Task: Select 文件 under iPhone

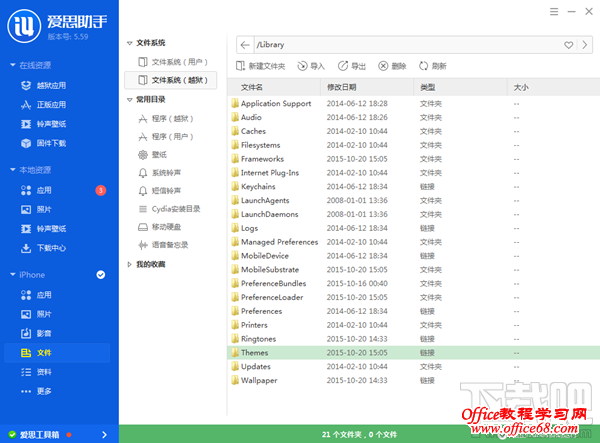Action: pyautogui.click(x=57, y=353)
